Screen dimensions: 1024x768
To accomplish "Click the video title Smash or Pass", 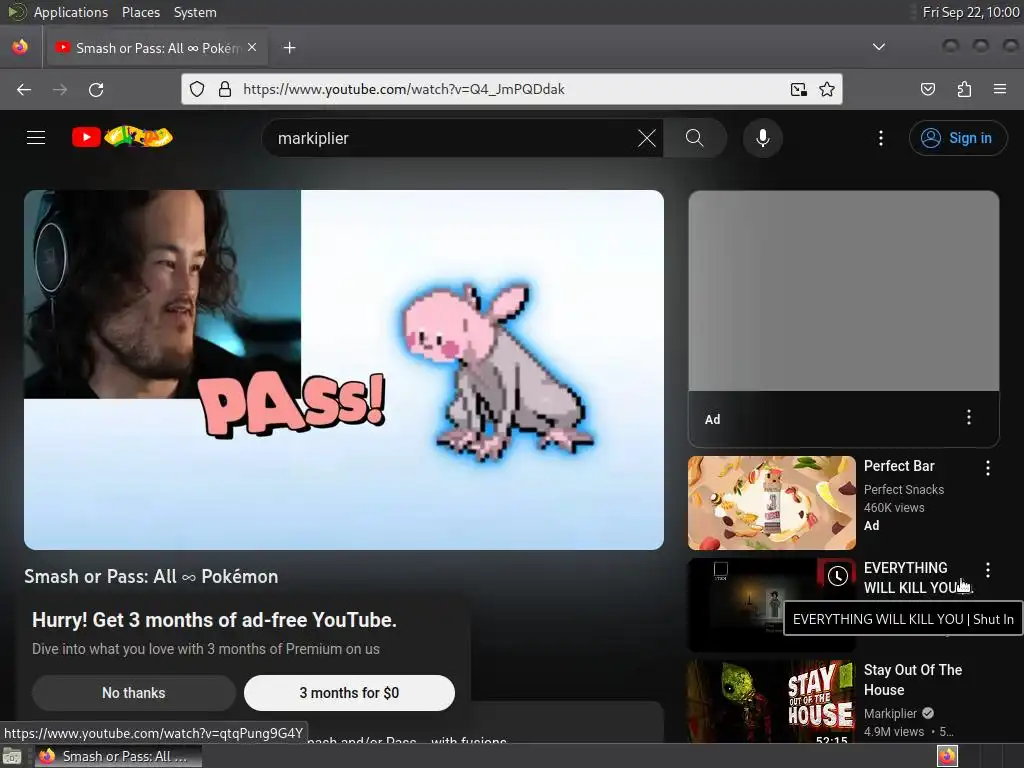I will pos(151,577).
